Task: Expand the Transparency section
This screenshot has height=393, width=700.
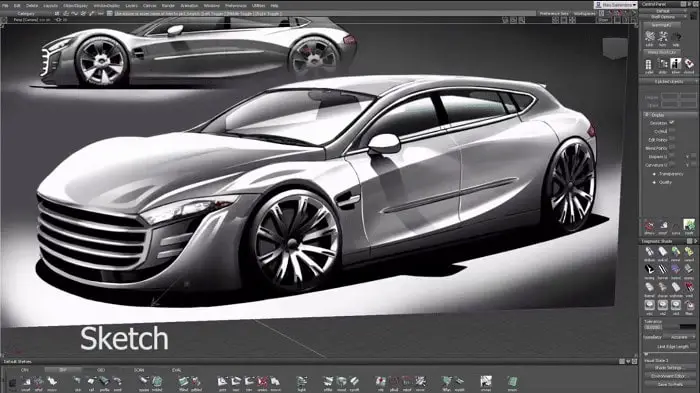Action: coord(668,174)
